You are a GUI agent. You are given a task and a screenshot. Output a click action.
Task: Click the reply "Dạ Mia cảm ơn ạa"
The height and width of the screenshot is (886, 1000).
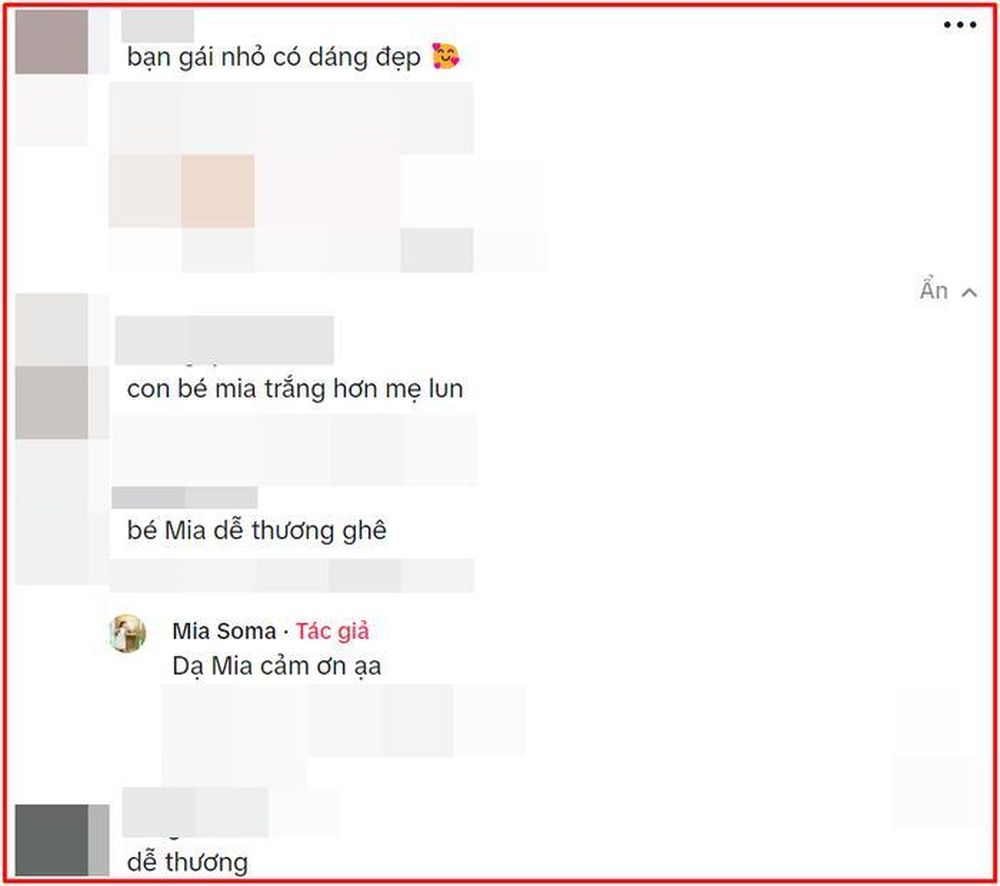click(x=277, y=666)
